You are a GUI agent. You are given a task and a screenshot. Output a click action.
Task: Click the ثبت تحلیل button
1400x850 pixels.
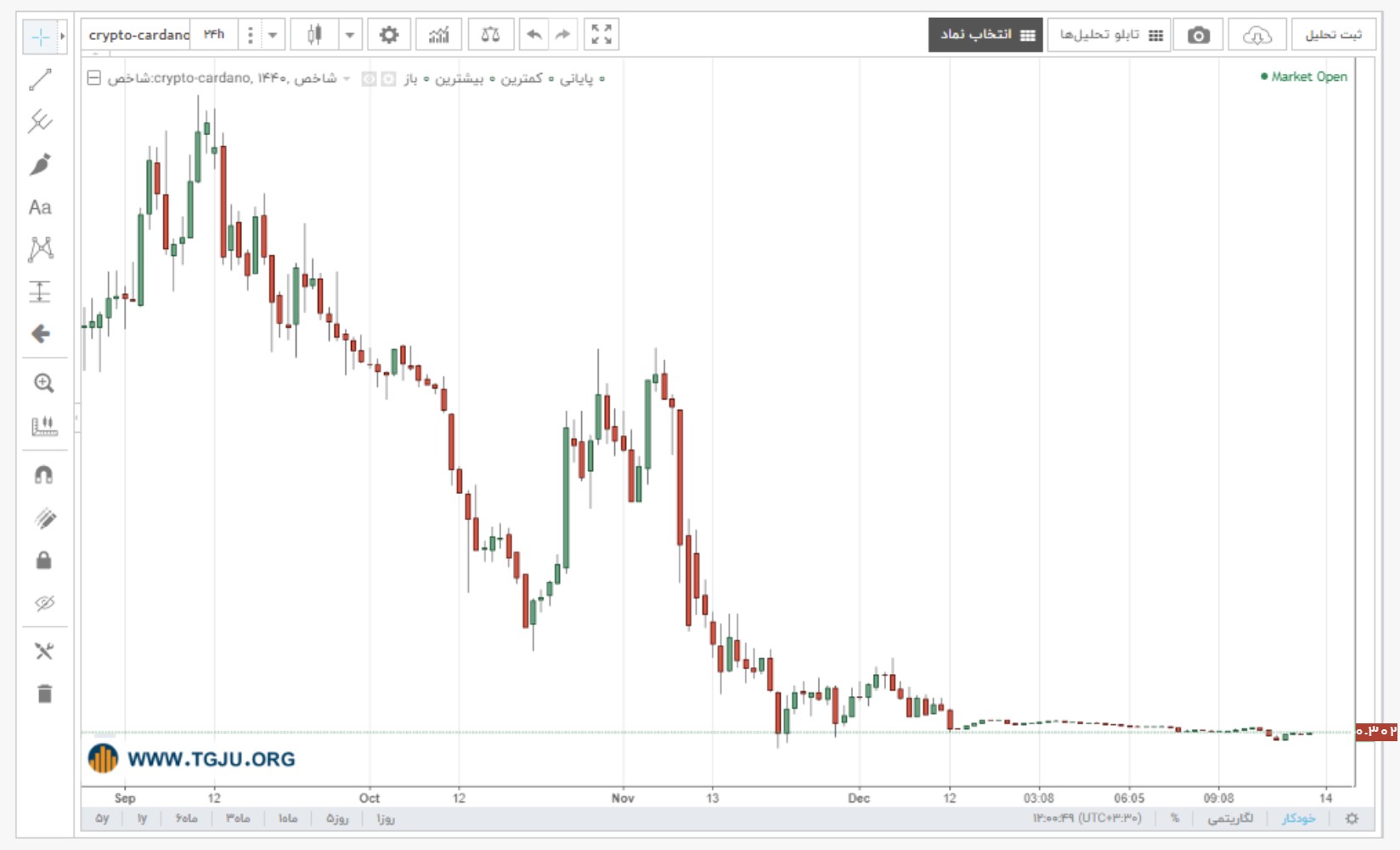coord(1333,35)
